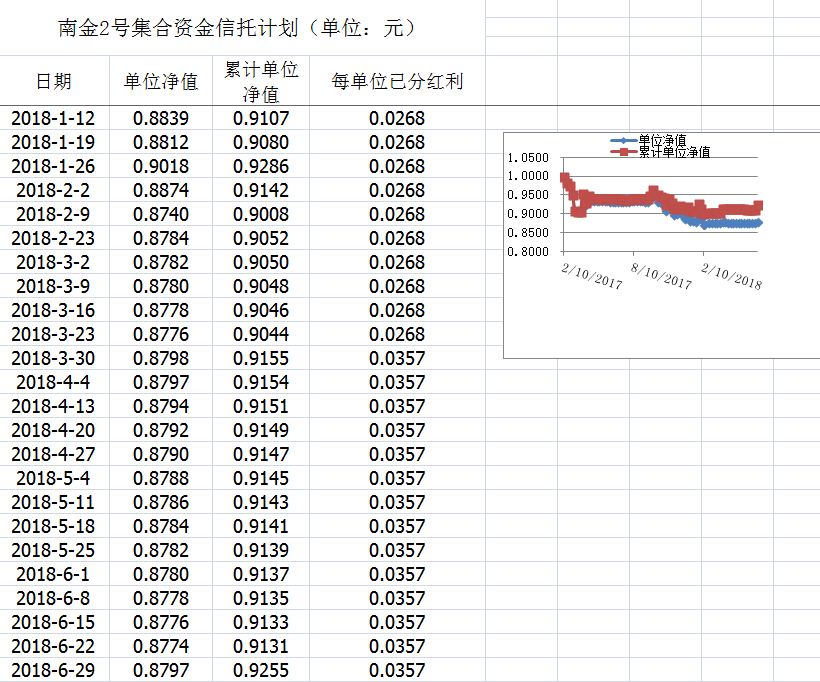Click the cell with value 0.9255
Image resolution: width=820 pixels, height=682 pixels.
click(261, 670)
